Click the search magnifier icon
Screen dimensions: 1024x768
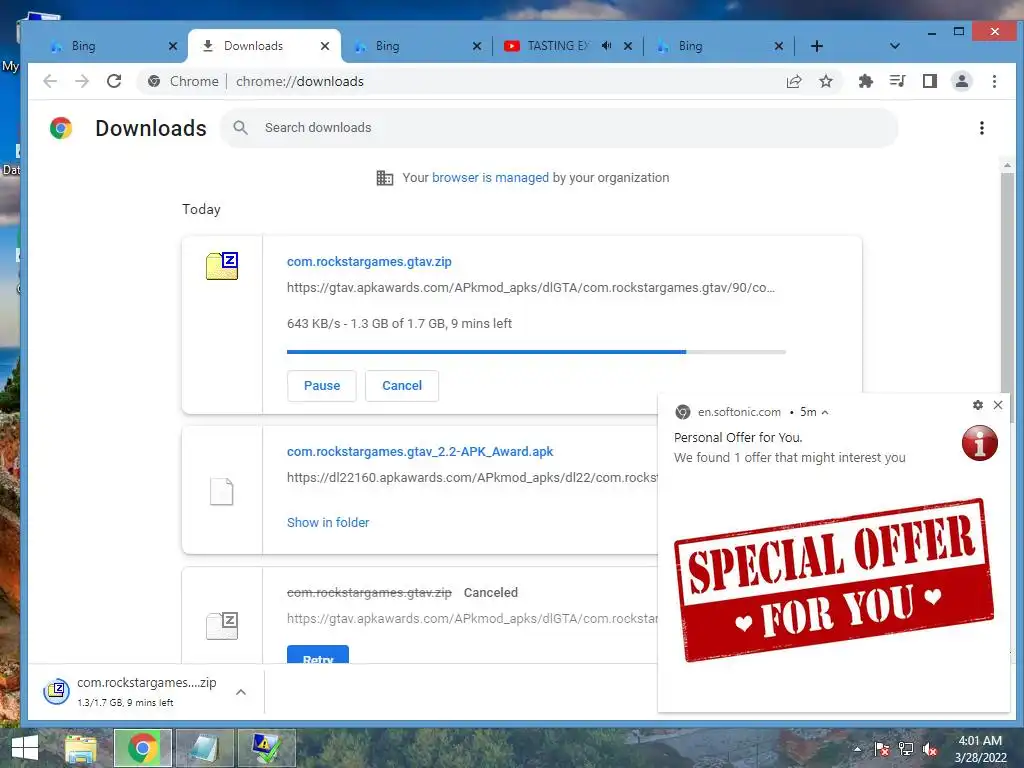click(241, 128)
